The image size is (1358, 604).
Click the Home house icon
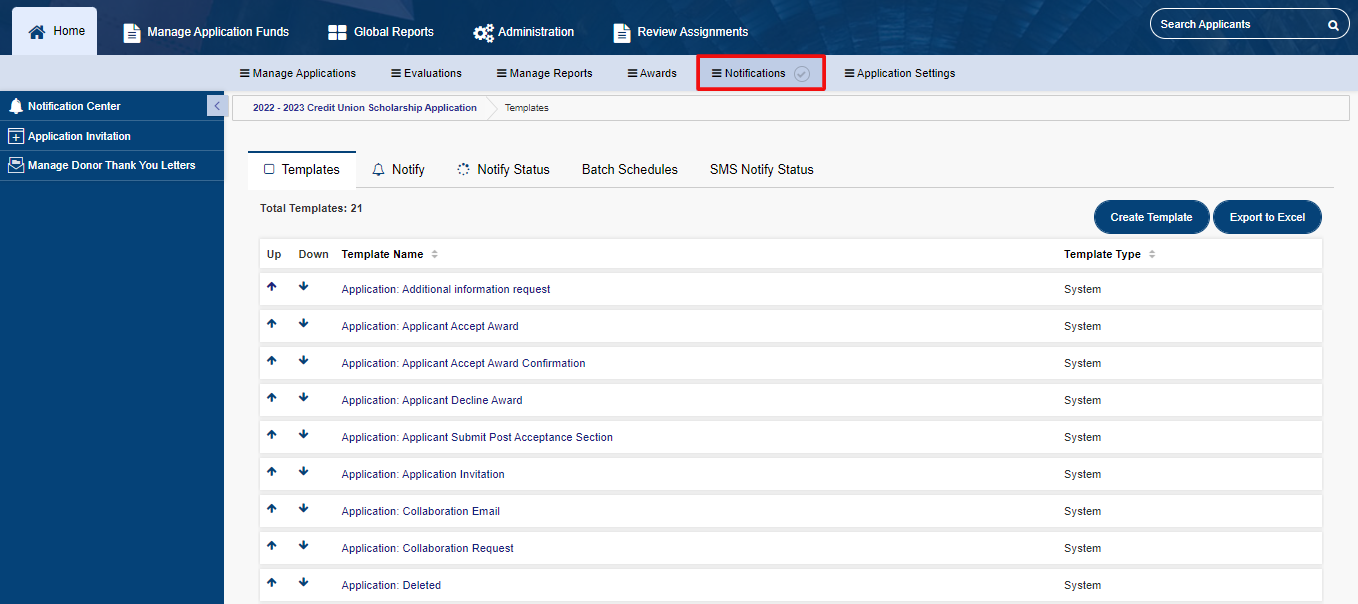(x=37, y=32)
